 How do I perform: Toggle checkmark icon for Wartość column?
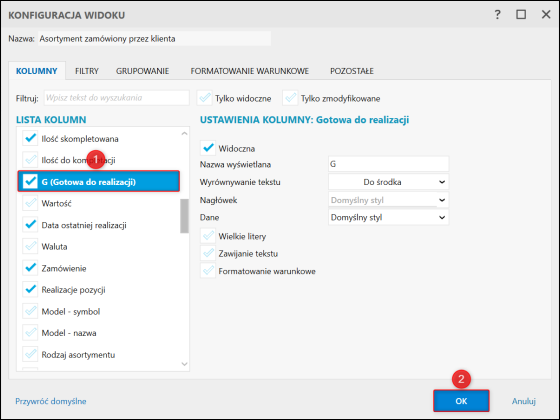click(x=30, y=203)
